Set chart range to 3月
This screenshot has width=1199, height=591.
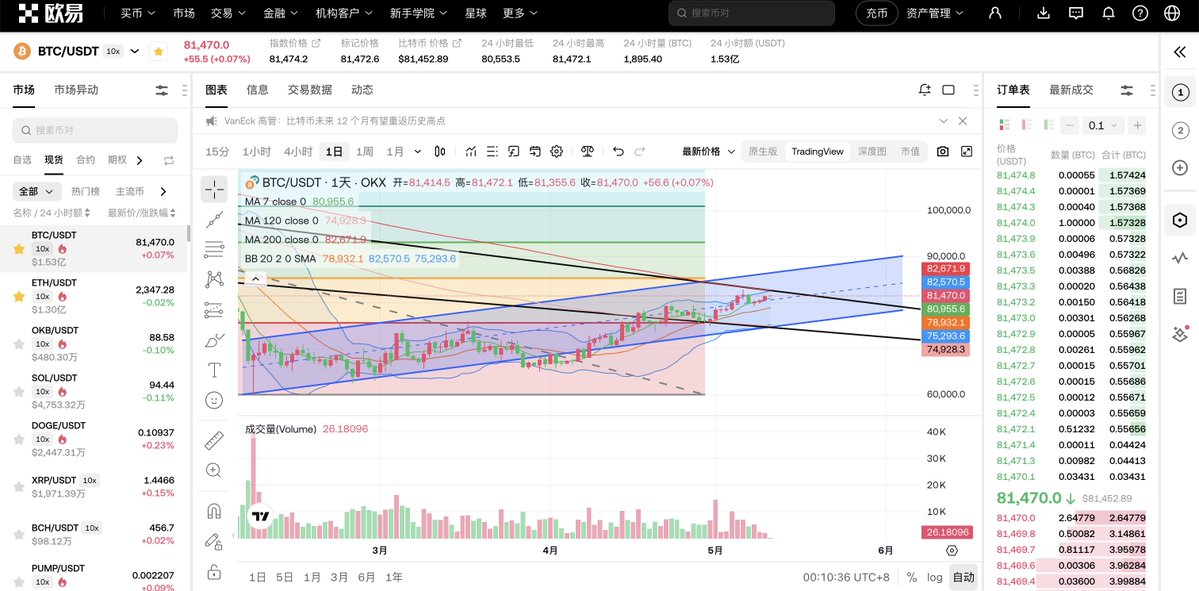(x=339, y=577)
